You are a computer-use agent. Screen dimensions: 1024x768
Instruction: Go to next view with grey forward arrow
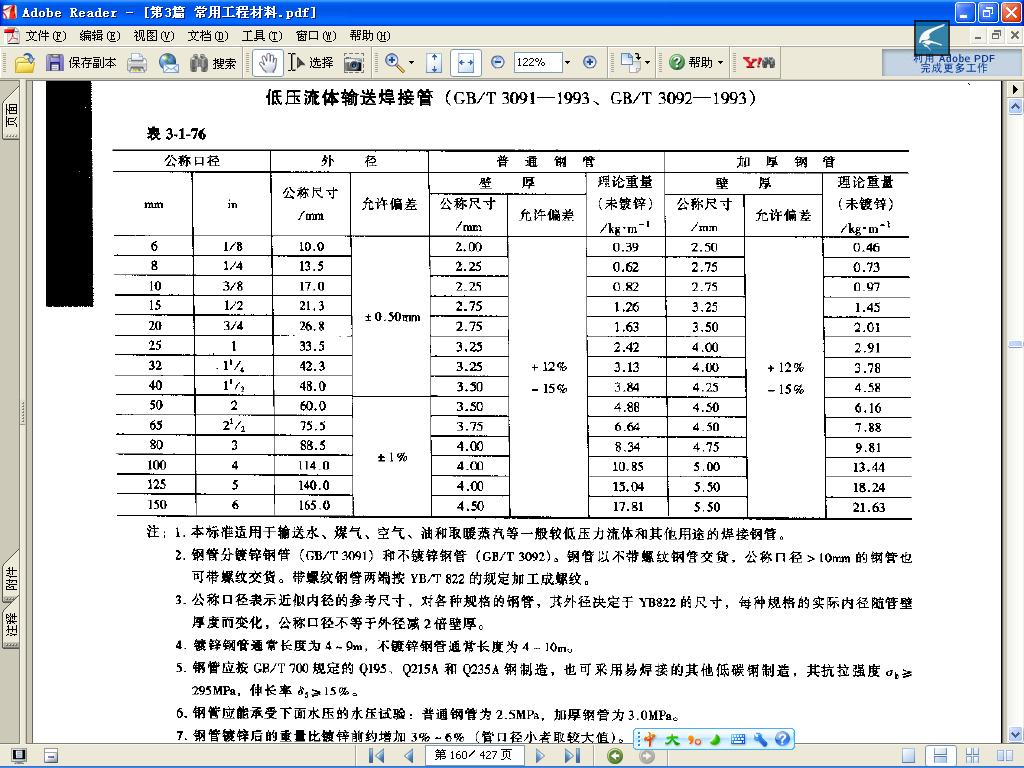tap(647, 756)
